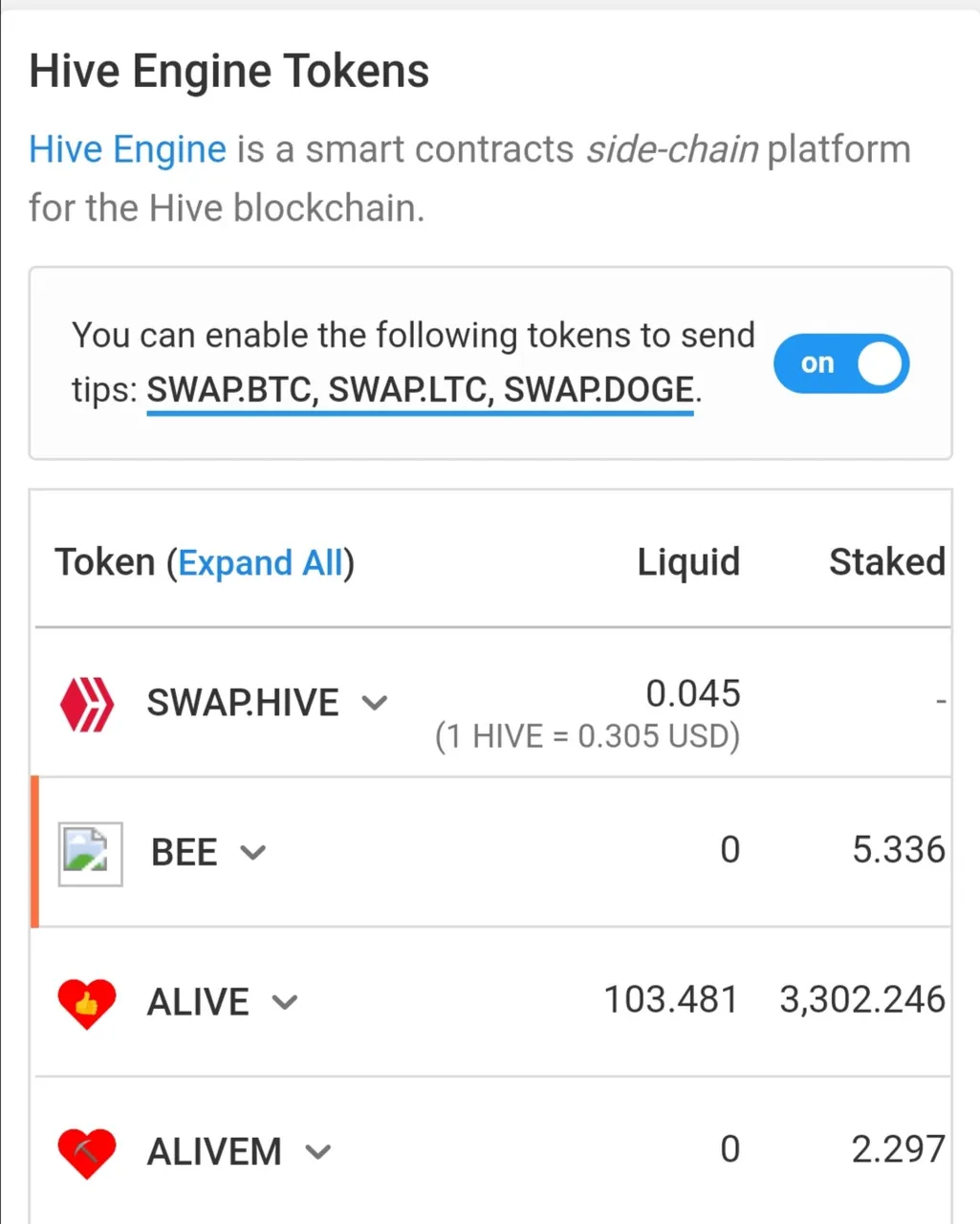Click the ALIVEM heart pickaxe icon
Image resolution: width=980 pixels, height=1224 pixels.
87,1152
